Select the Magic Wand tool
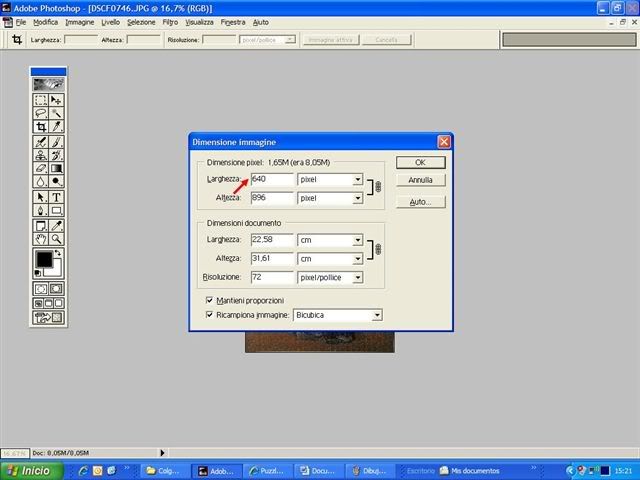The height and width of the screenshot is (480, 640). 56,113
